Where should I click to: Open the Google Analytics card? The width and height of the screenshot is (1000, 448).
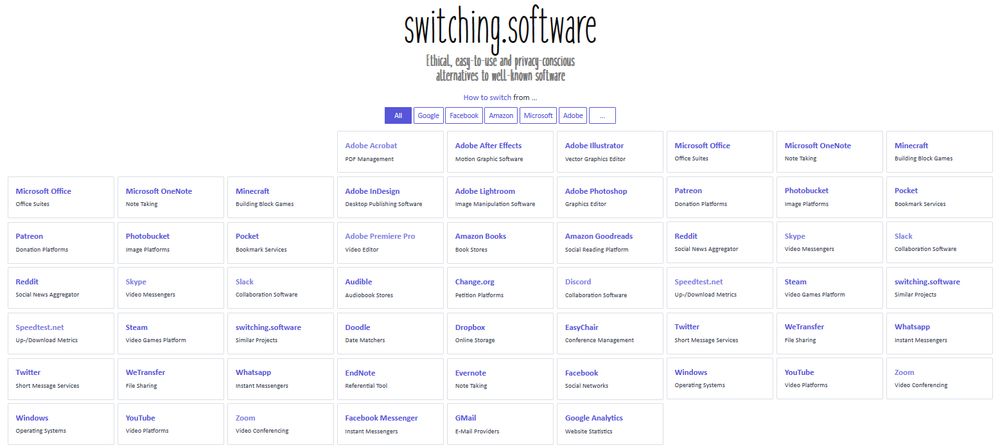coord(610,424)
